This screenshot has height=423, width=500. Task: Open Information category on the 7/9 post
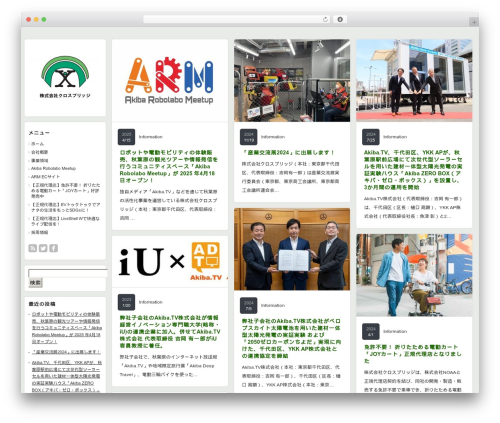(273, 305)
